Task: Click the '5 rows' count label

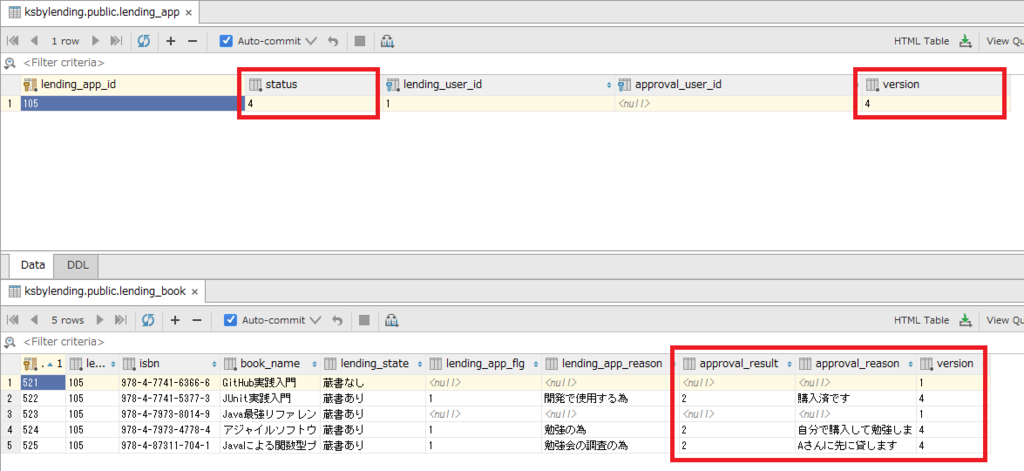Action: click(68, 320)
